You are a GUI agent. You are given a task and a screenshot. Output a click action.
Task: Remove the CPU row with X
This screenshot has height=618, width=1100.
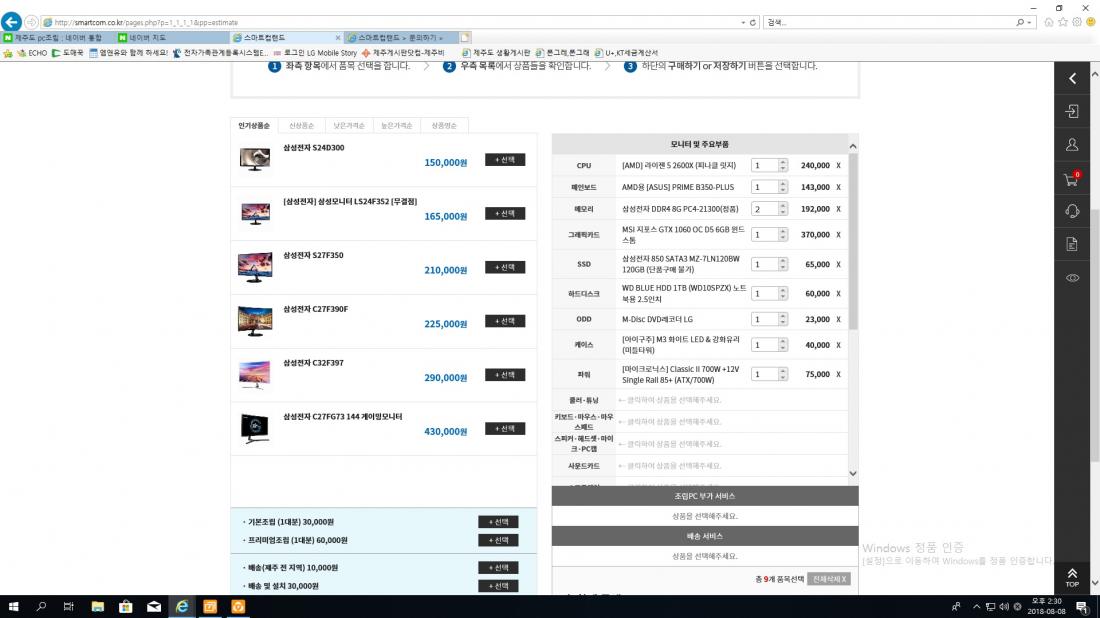click(x=838, y=165)
